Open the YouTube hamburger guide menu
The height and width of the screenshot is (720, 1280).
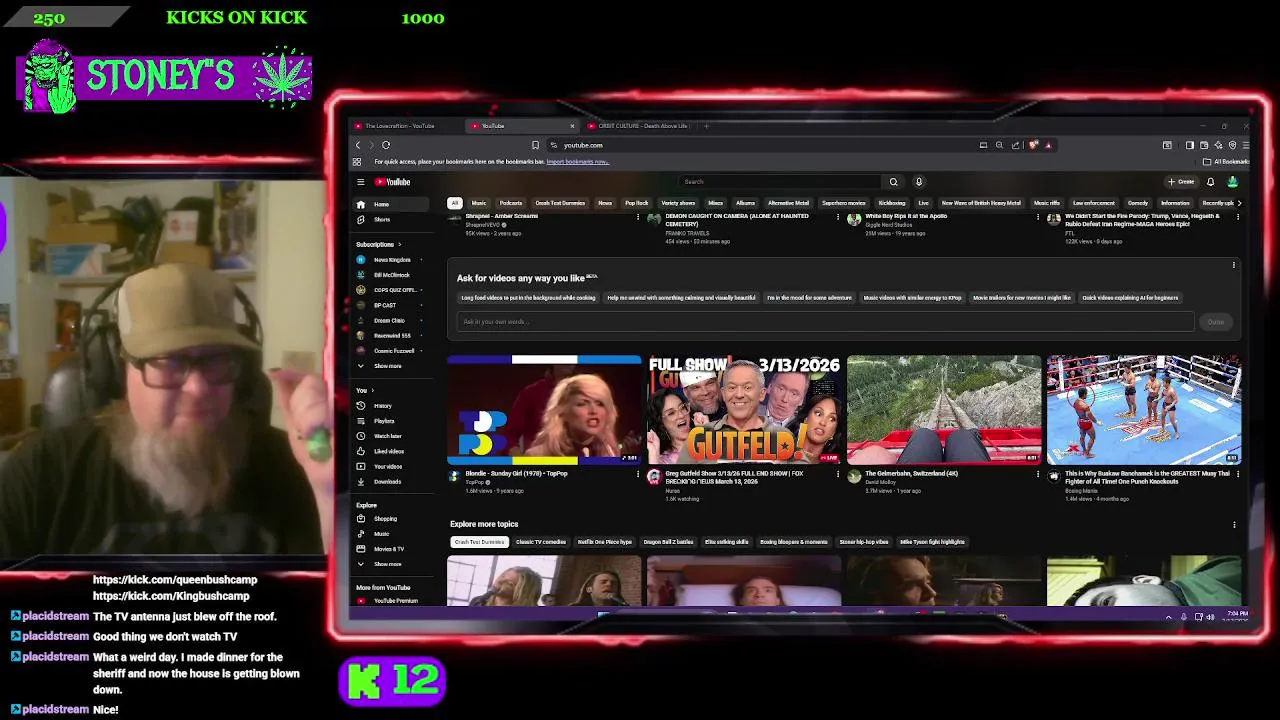tap(361, 182)
